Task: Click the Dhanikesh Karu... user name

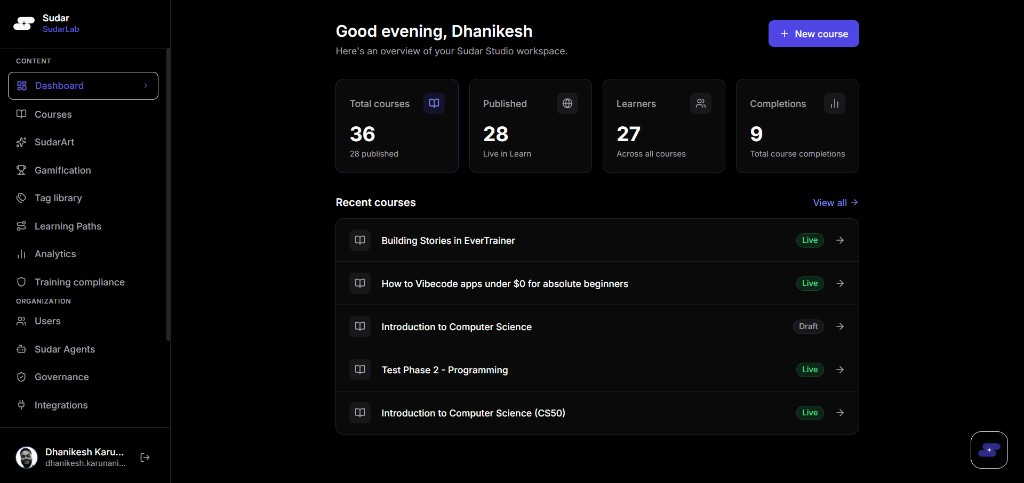Action: click(x=84, y=452)
